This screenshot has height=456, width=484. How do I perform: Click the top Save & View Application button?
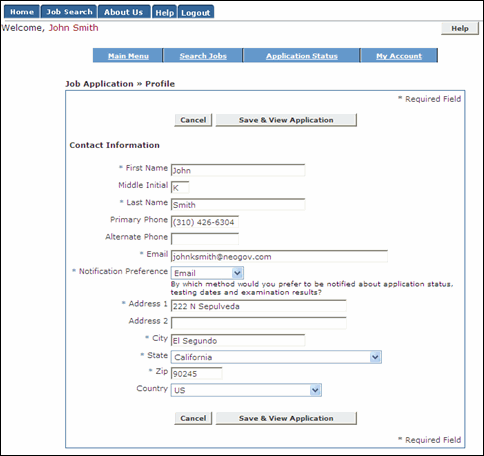[286, 120]
